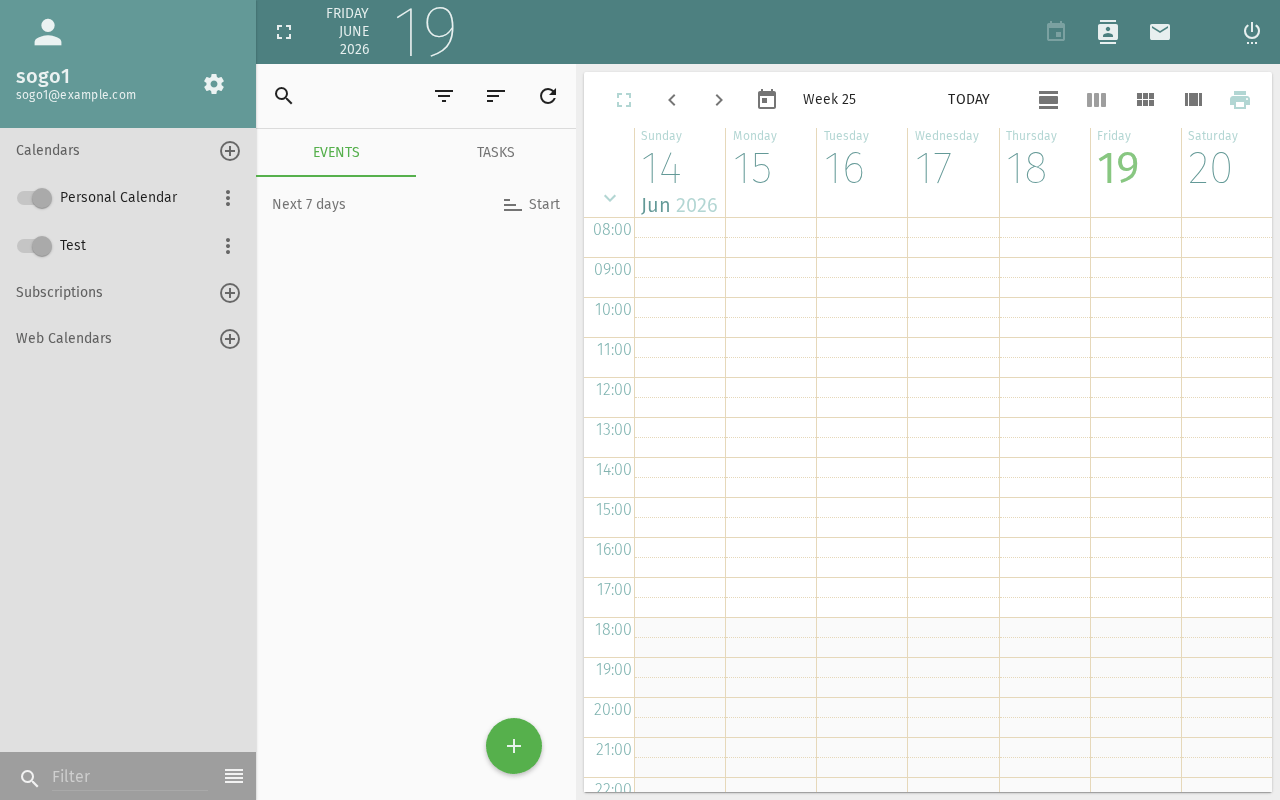Select Tuesday 16 day header
Viewport: 1280px width, 800px height.
(862, 172)
